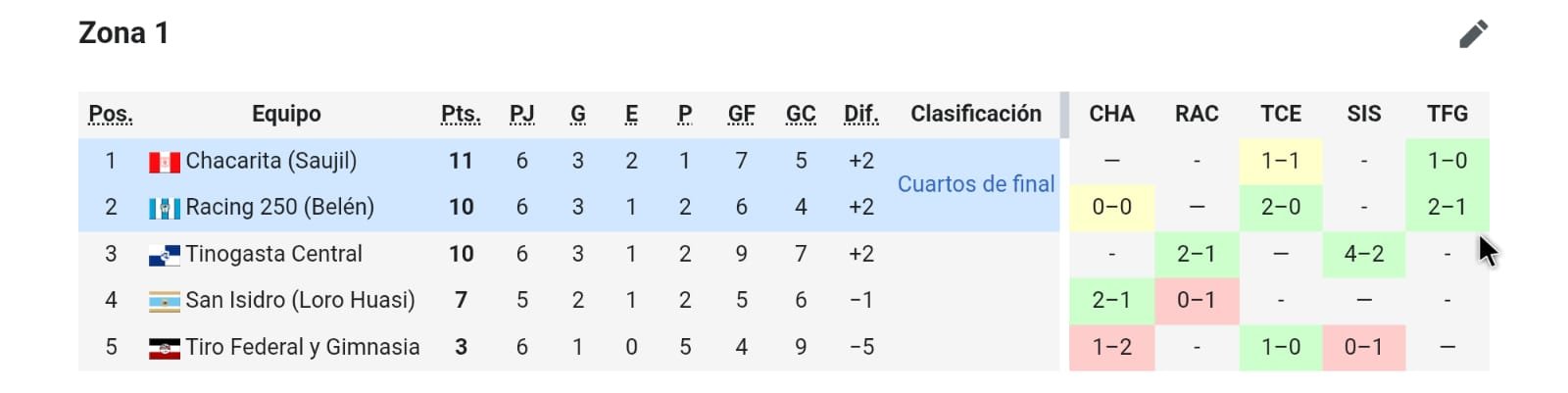
Task: Click the Zona 1 heading
Action: pos(123,33)
